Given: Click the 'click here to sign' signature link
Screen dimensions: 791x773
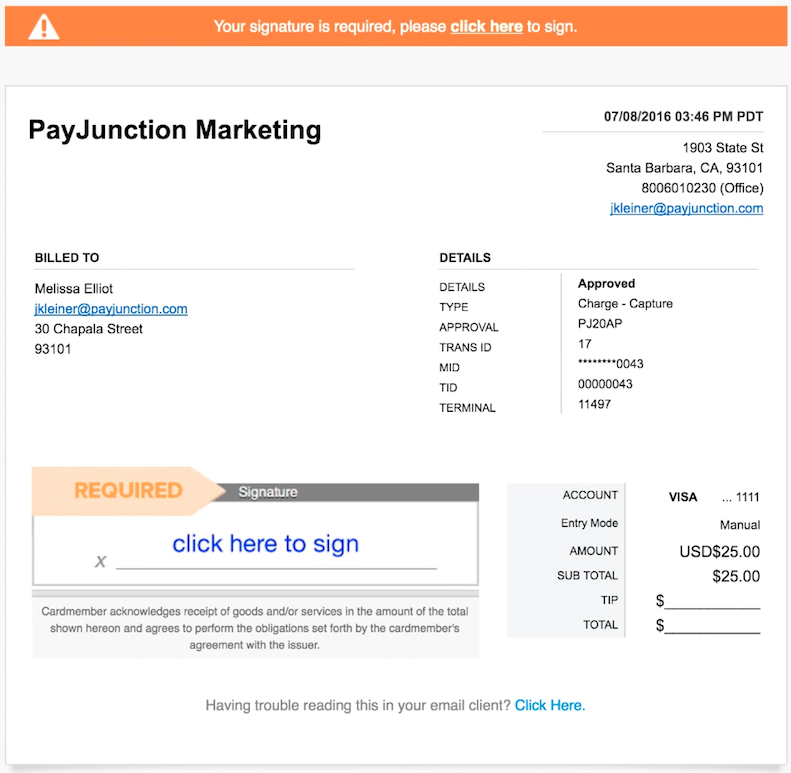Looking at the screenshot, I should (265, 543).
